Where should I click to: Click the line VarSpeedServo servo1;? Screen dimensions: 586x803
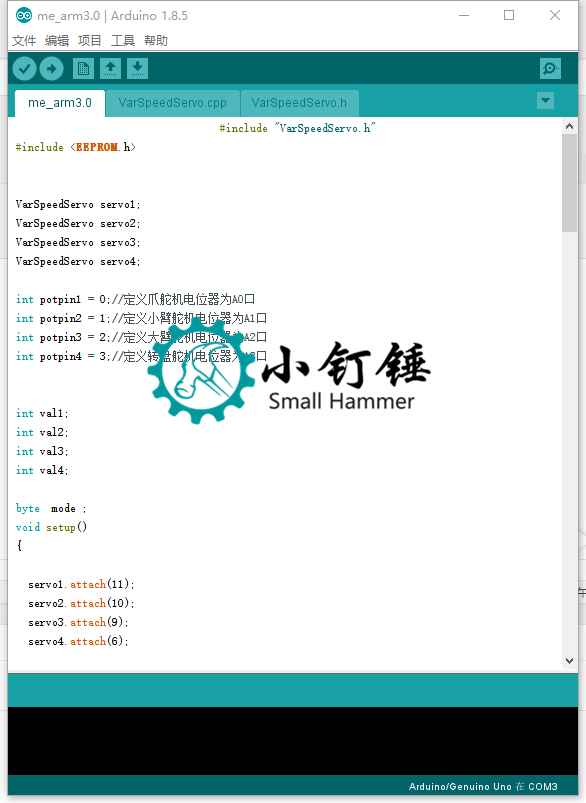[x=78, y=204]
